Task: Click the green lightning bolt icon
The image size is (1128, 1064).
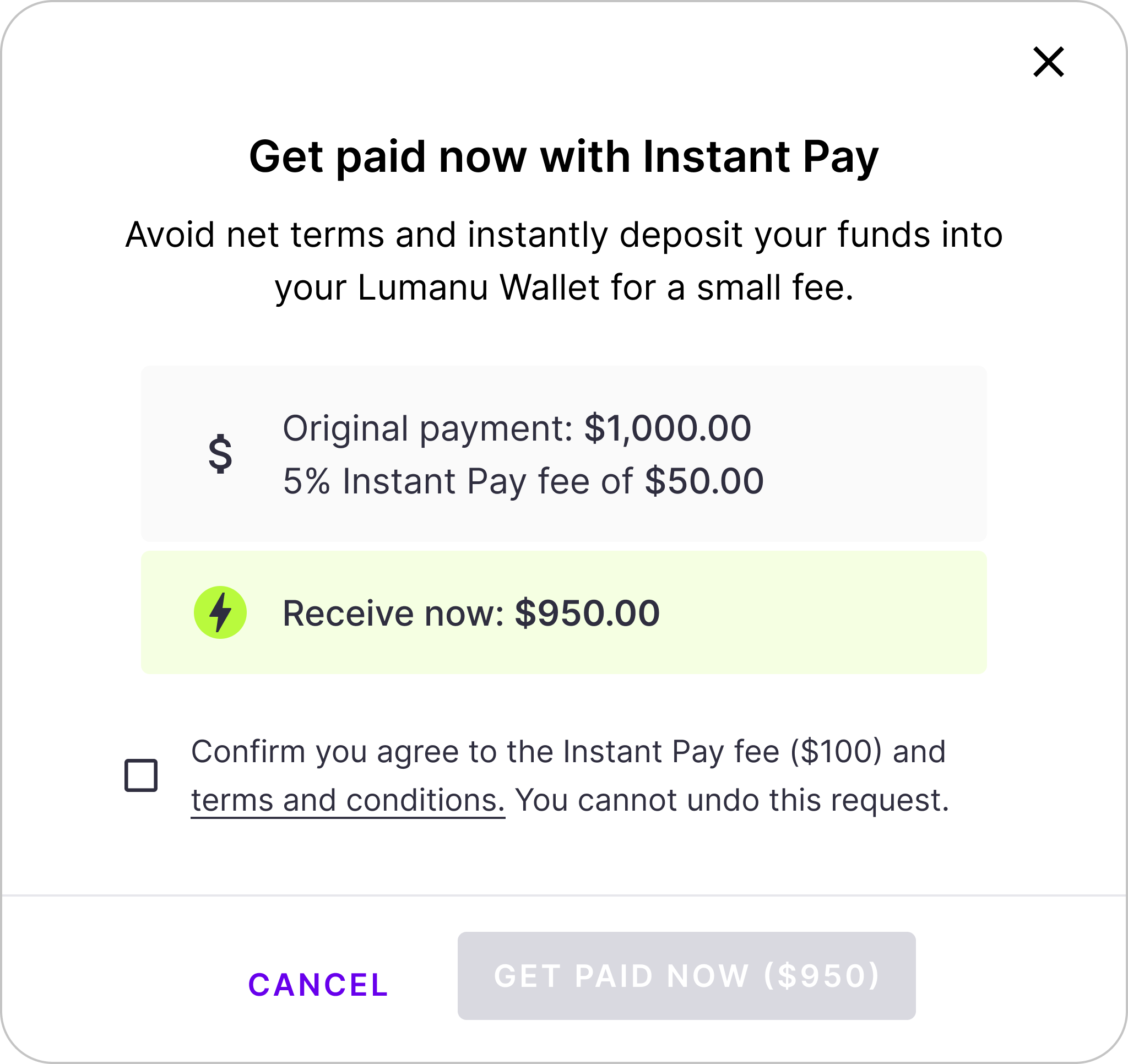Action: click(220, 612)
